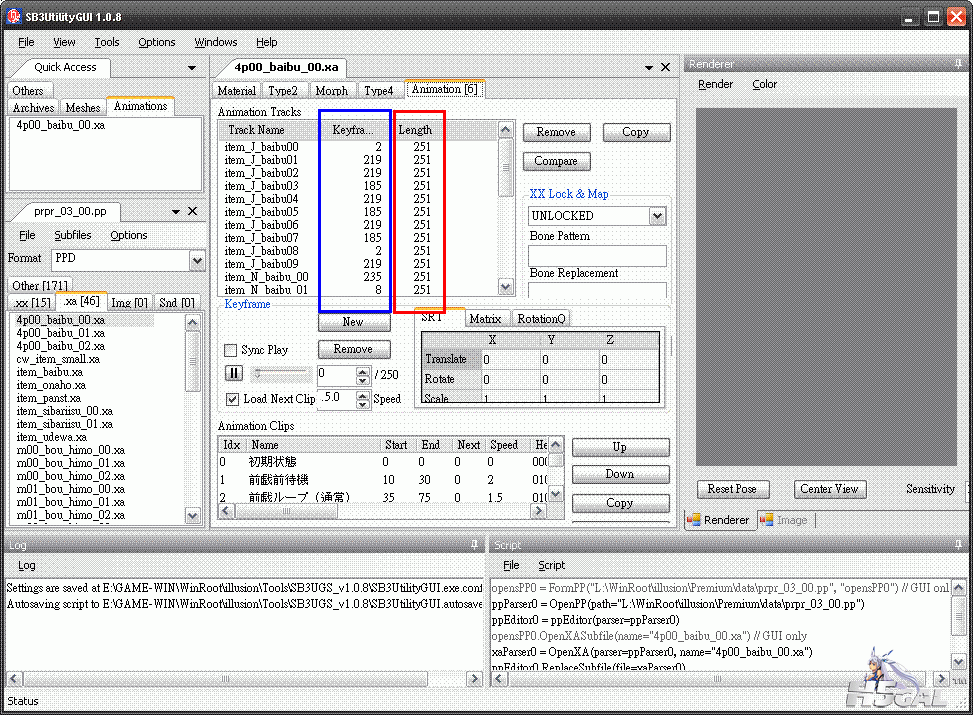Screen dimensions: 973x715
Task: Enable the Sync Play checkbox
Action: 232,350
